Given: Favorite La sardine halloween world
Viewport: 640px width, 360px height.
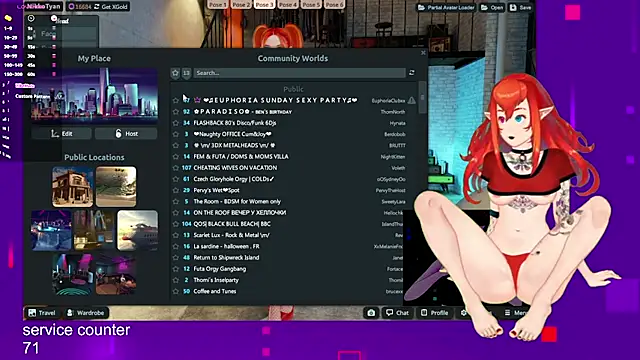Looking at the screenshot, I should coord(176,246).
